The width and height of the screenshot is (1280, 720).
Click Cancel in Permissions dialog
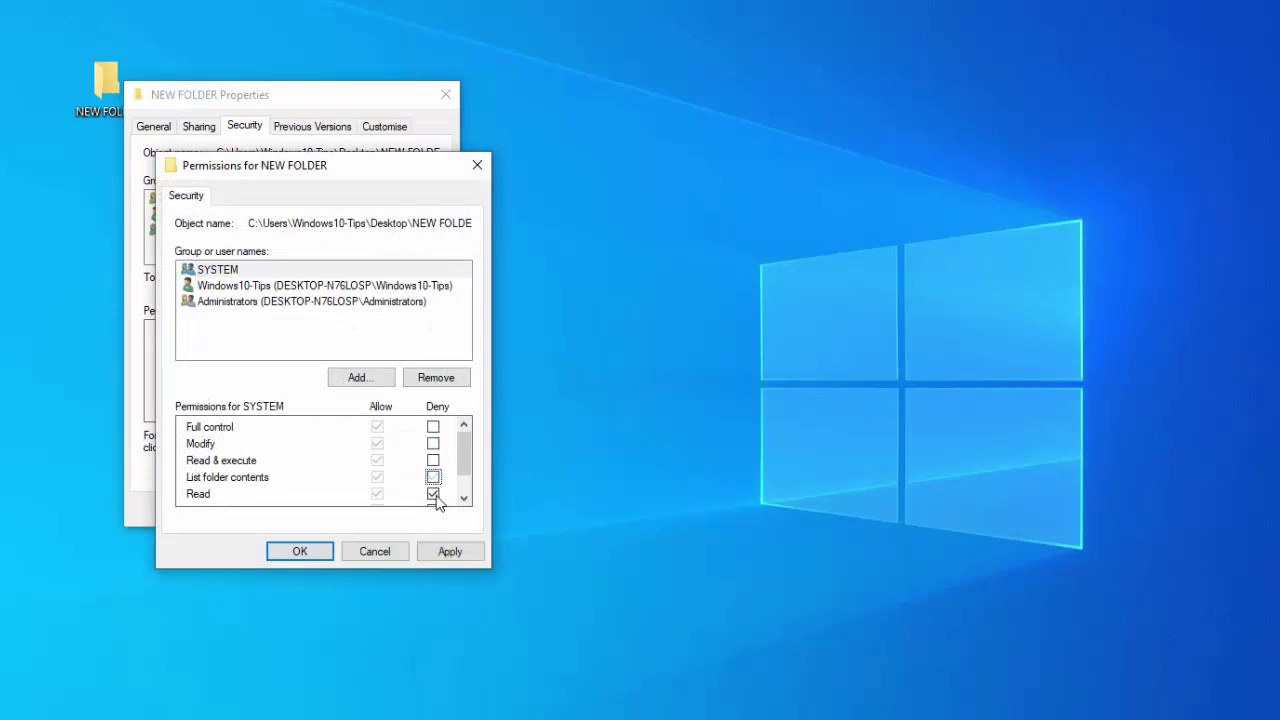pyautogui.click(x=375, y=552)
